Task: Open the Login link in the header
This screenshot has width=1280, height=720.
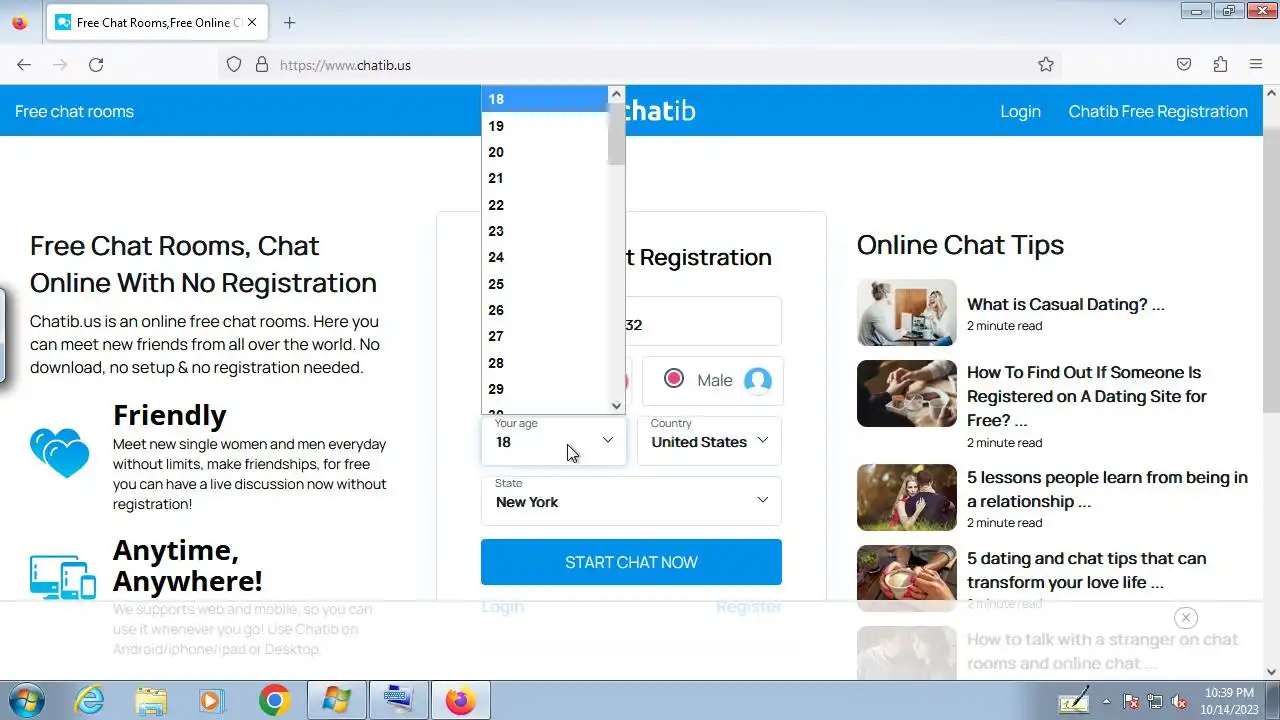Action: (x=1020, y=111)
